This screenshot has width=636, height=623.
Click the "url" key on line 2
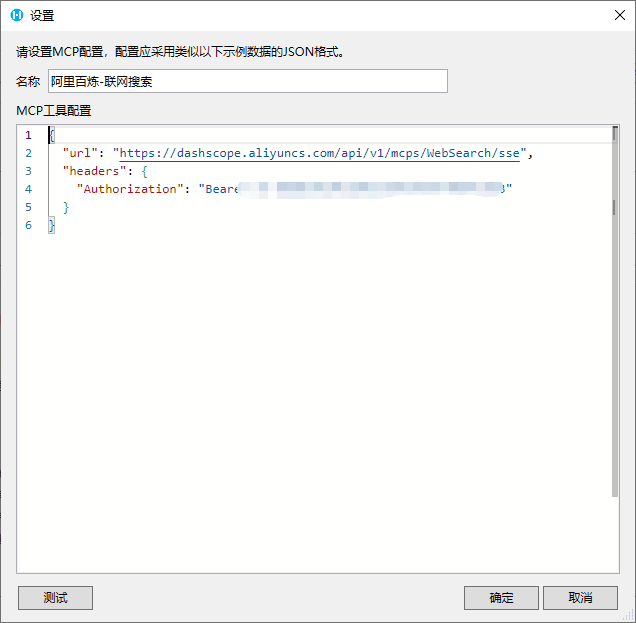coord(80,153)
